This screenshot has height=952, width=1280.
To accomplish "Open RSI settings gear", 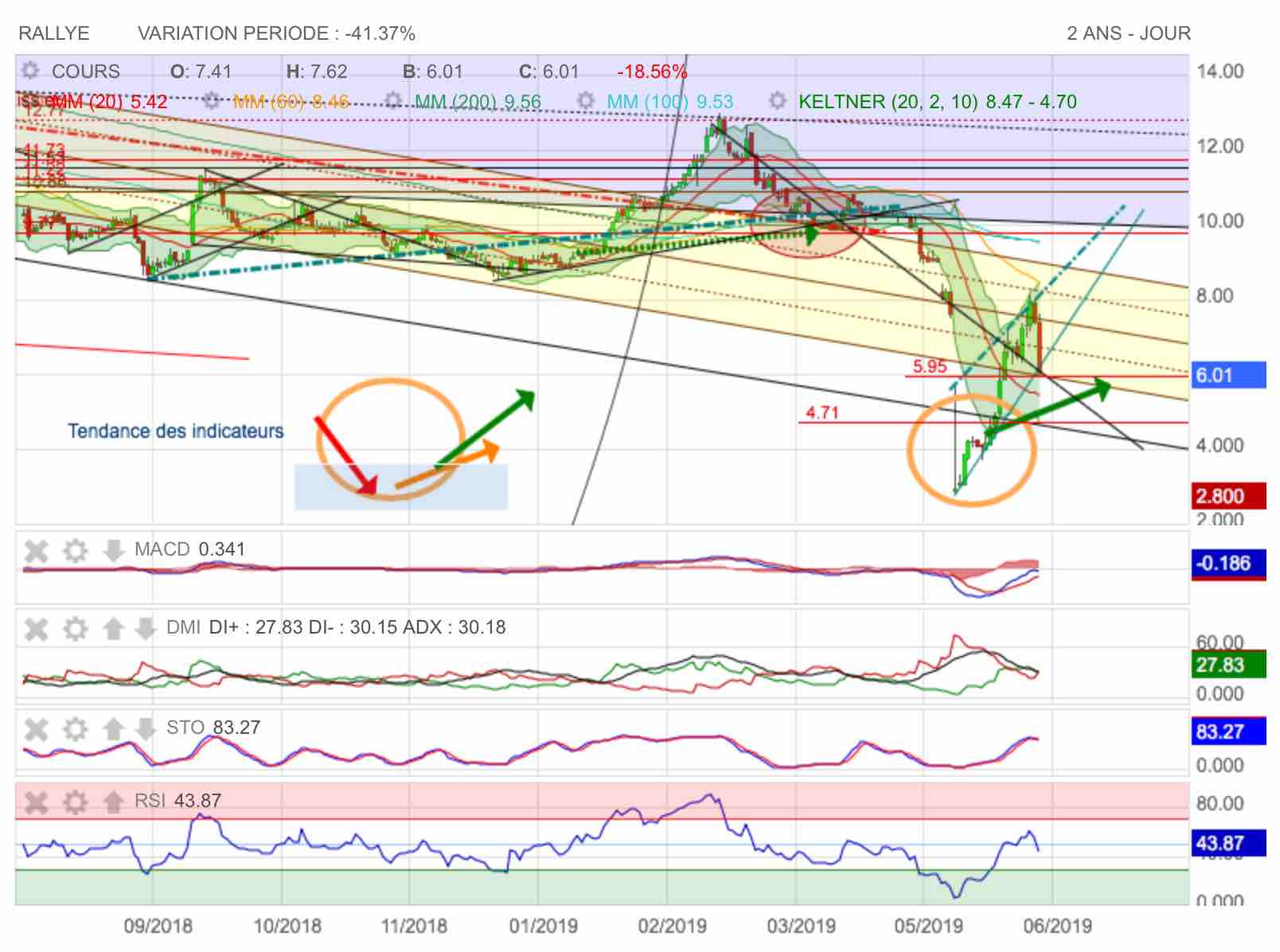I will tap(75, 802).
